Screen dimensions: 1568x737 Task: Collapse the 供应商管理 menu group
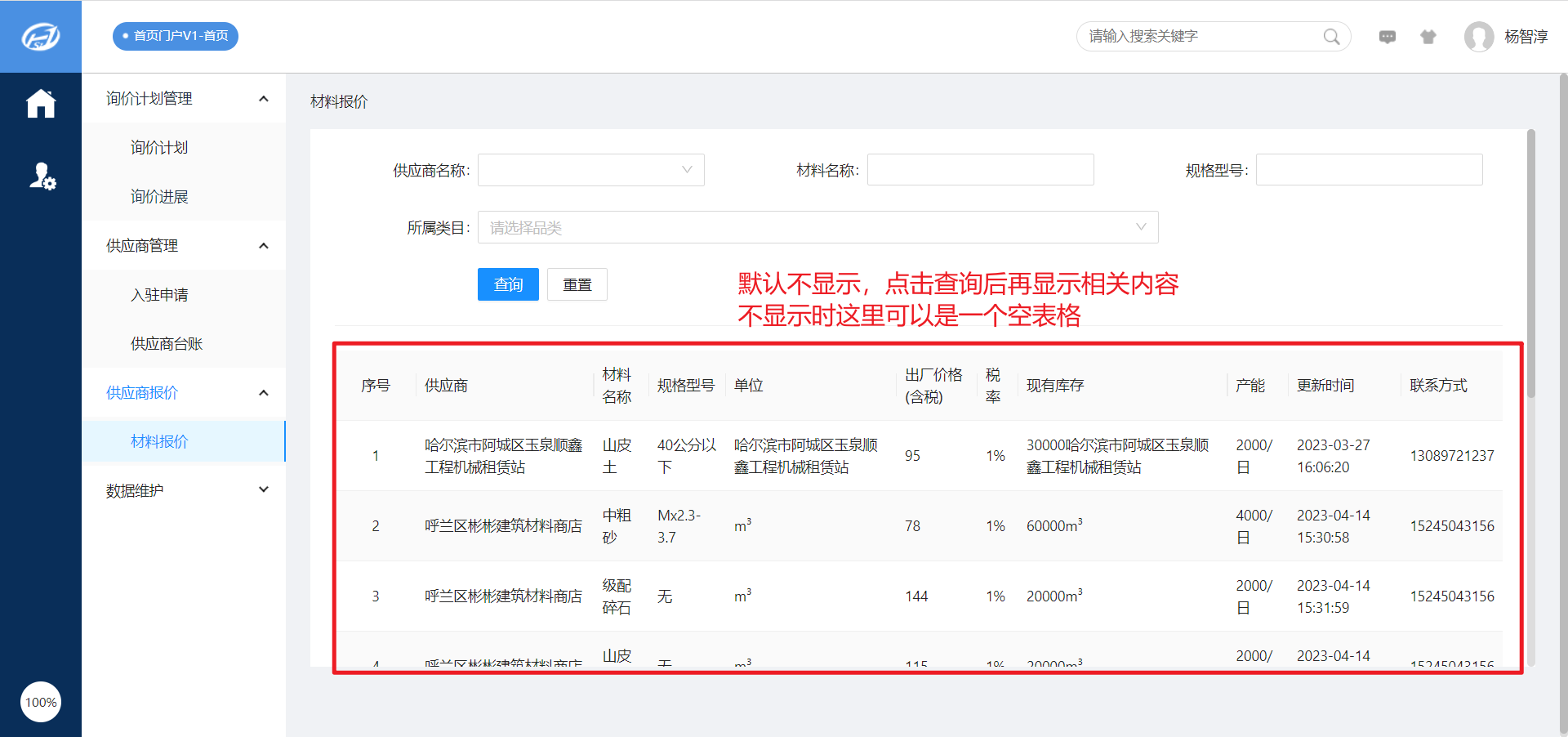[x=184, y=246]
